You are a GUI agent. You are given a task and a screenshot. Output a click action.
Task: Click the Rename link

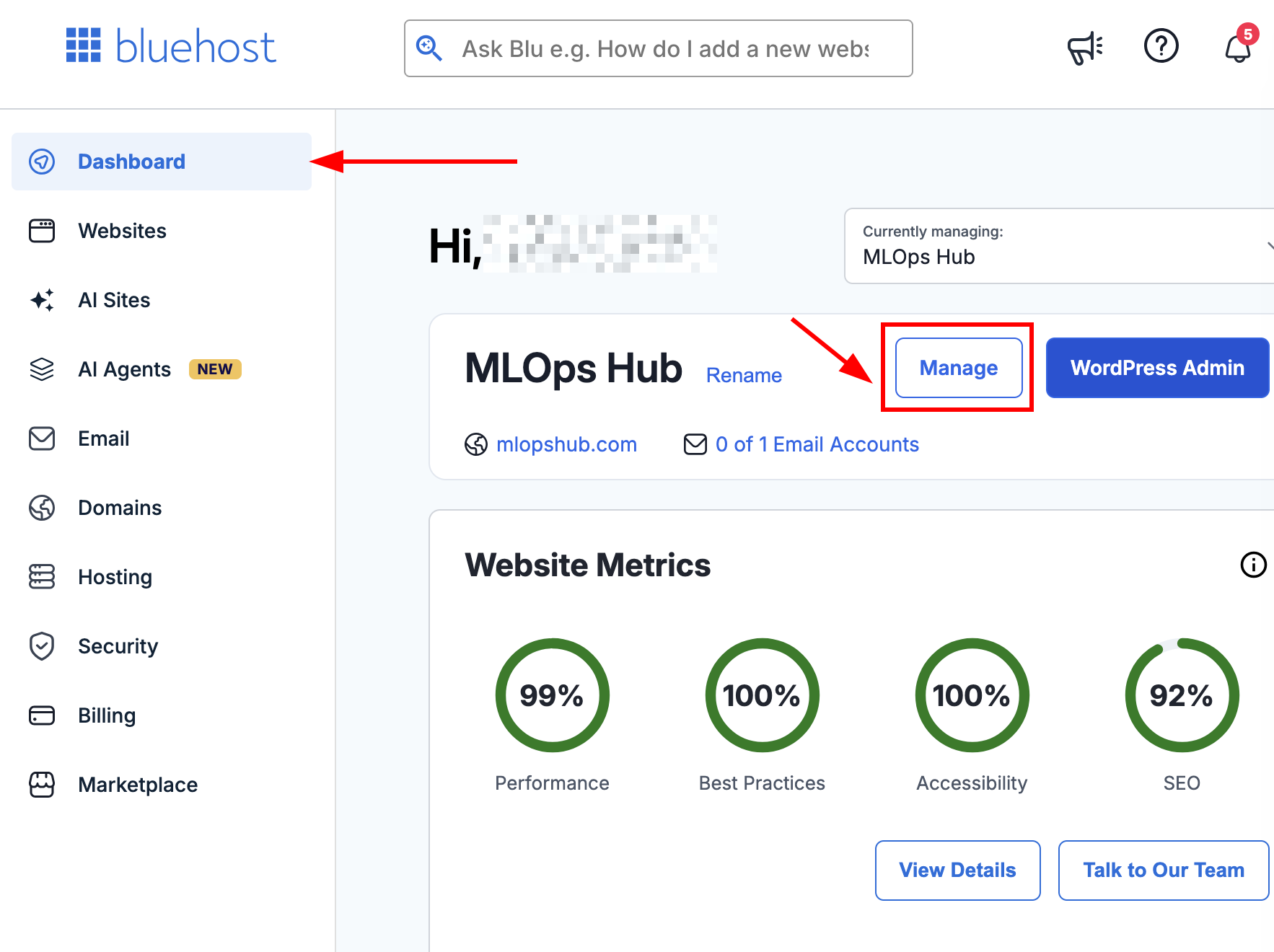click(744, 375)
